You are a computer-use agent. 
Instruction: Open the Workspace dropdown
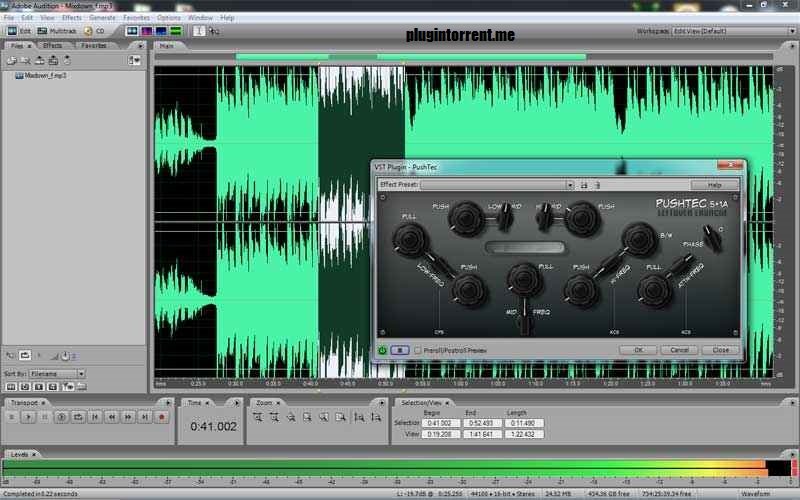[734, 31]
